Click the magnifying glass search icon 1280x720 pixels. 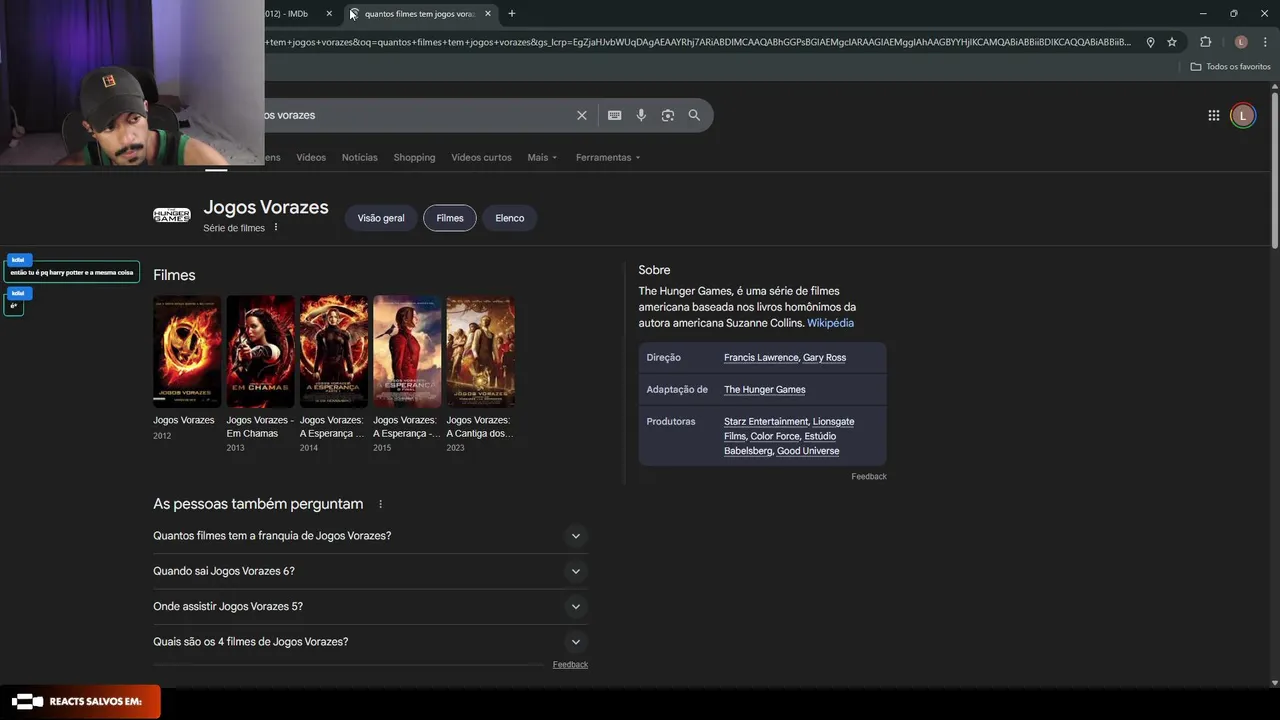click(694, 115)
